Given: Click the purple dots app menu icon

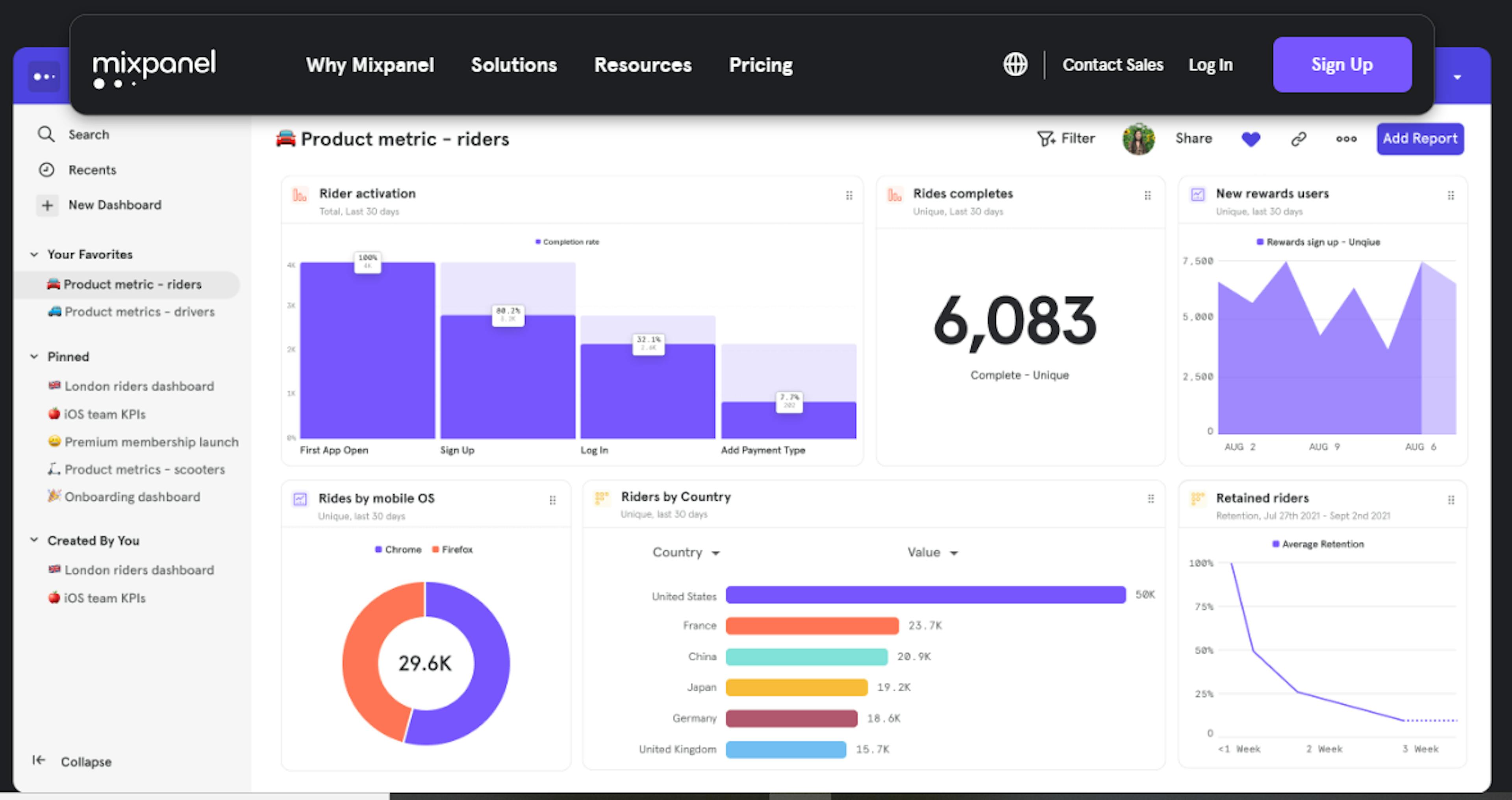Looking at the screenshot, I should (44, 76).
